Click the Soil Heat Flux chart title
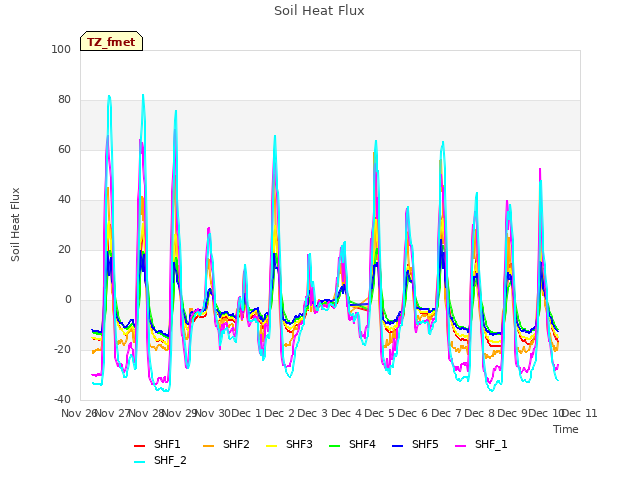Image resolution: width=640 pixels, height=480 pixels. [319, 11]
